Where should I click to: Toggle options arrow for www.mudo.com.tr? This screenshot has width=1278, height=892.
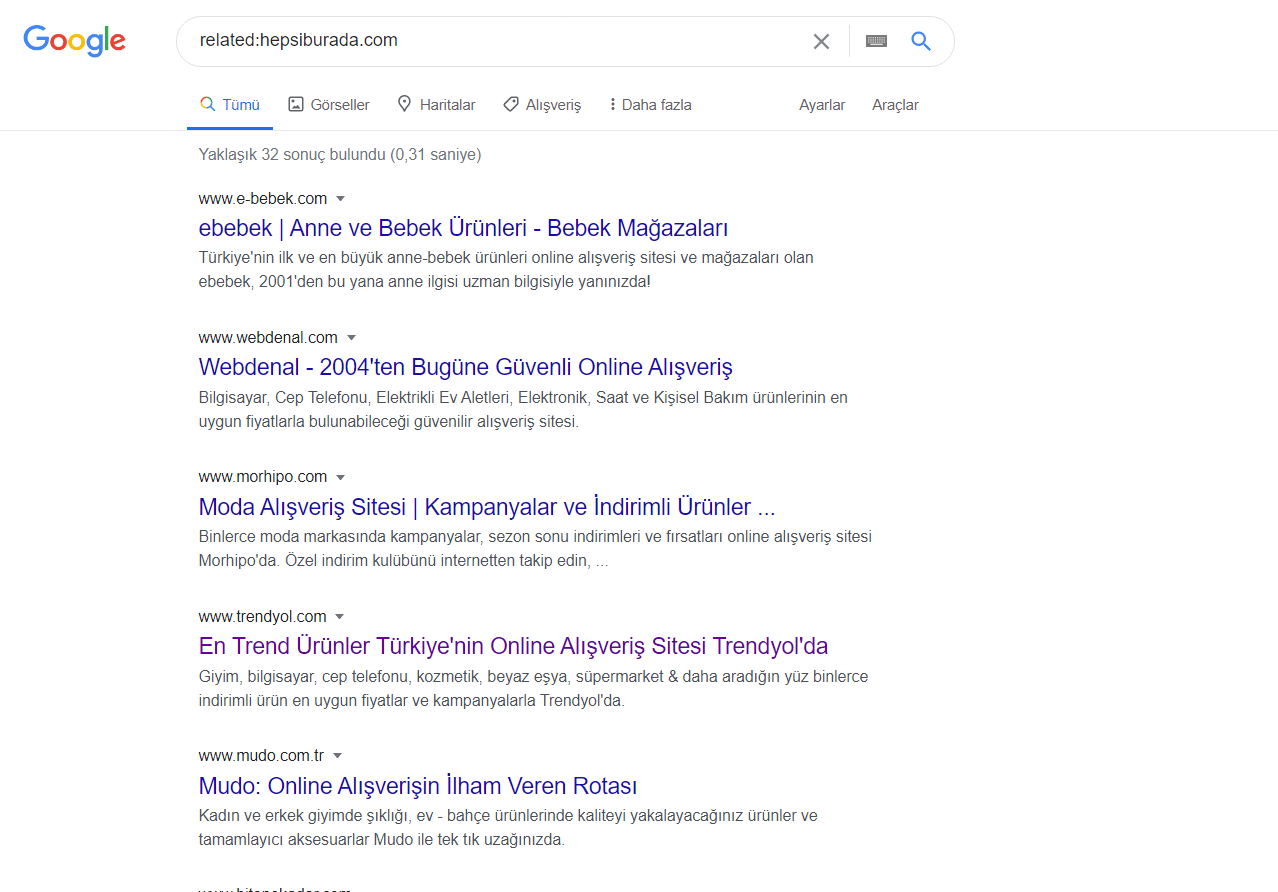click(x=337, y=755)
